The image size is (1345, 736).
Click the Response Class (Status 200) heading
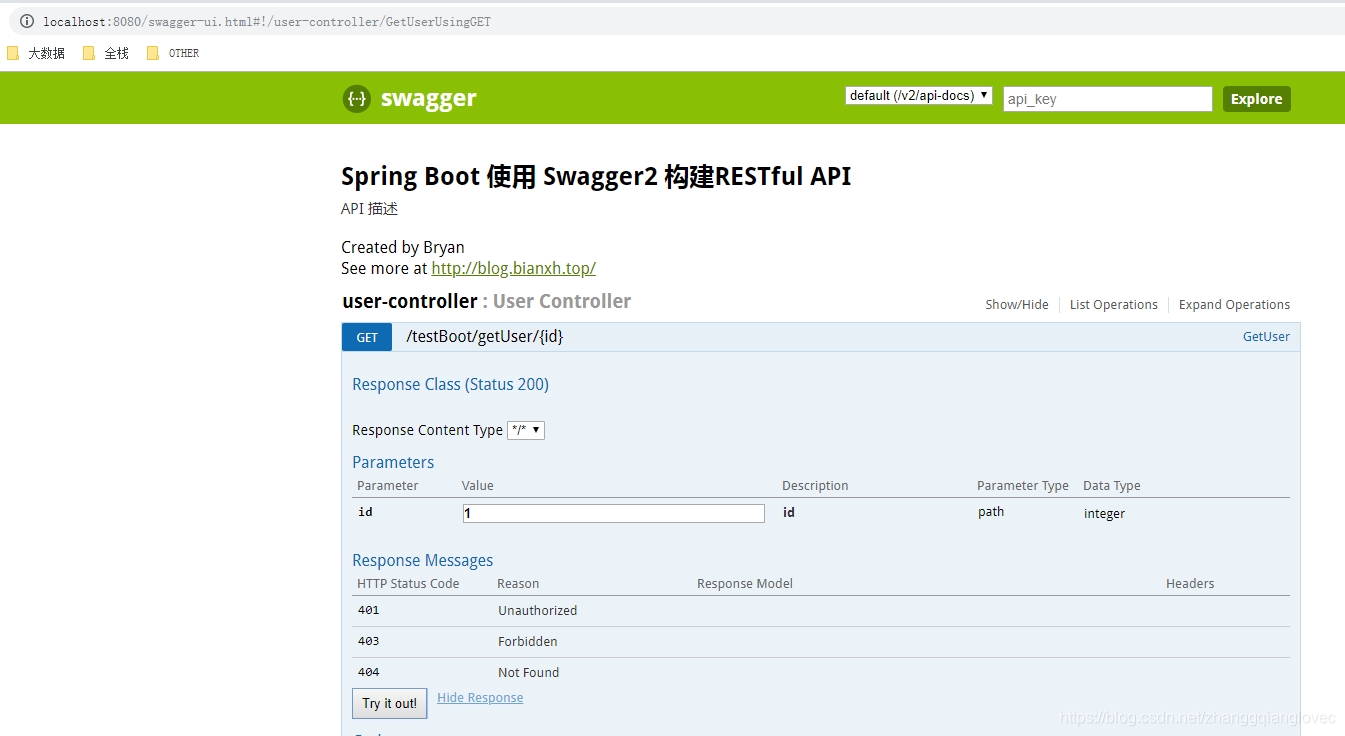[451, 384]
